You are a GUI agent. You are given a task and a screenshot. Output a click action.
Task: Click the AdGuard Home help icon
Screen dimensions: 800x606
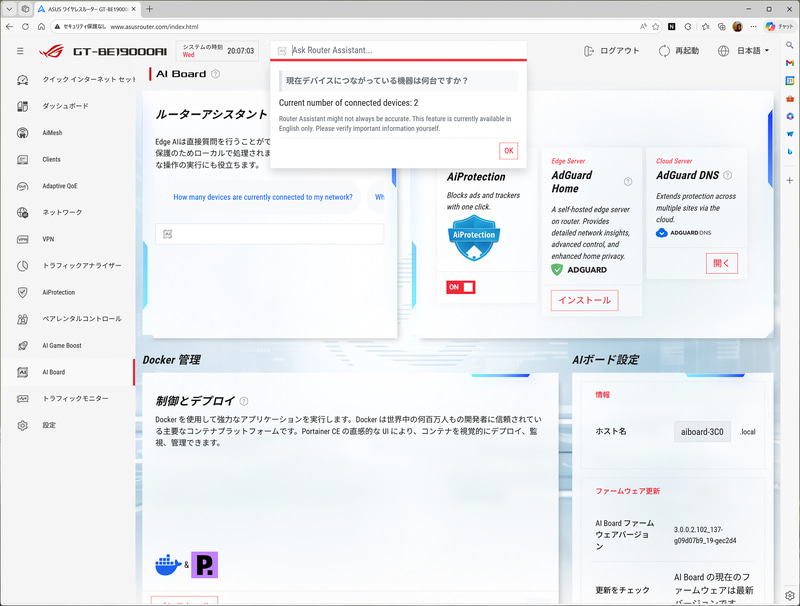click(628, 182)
